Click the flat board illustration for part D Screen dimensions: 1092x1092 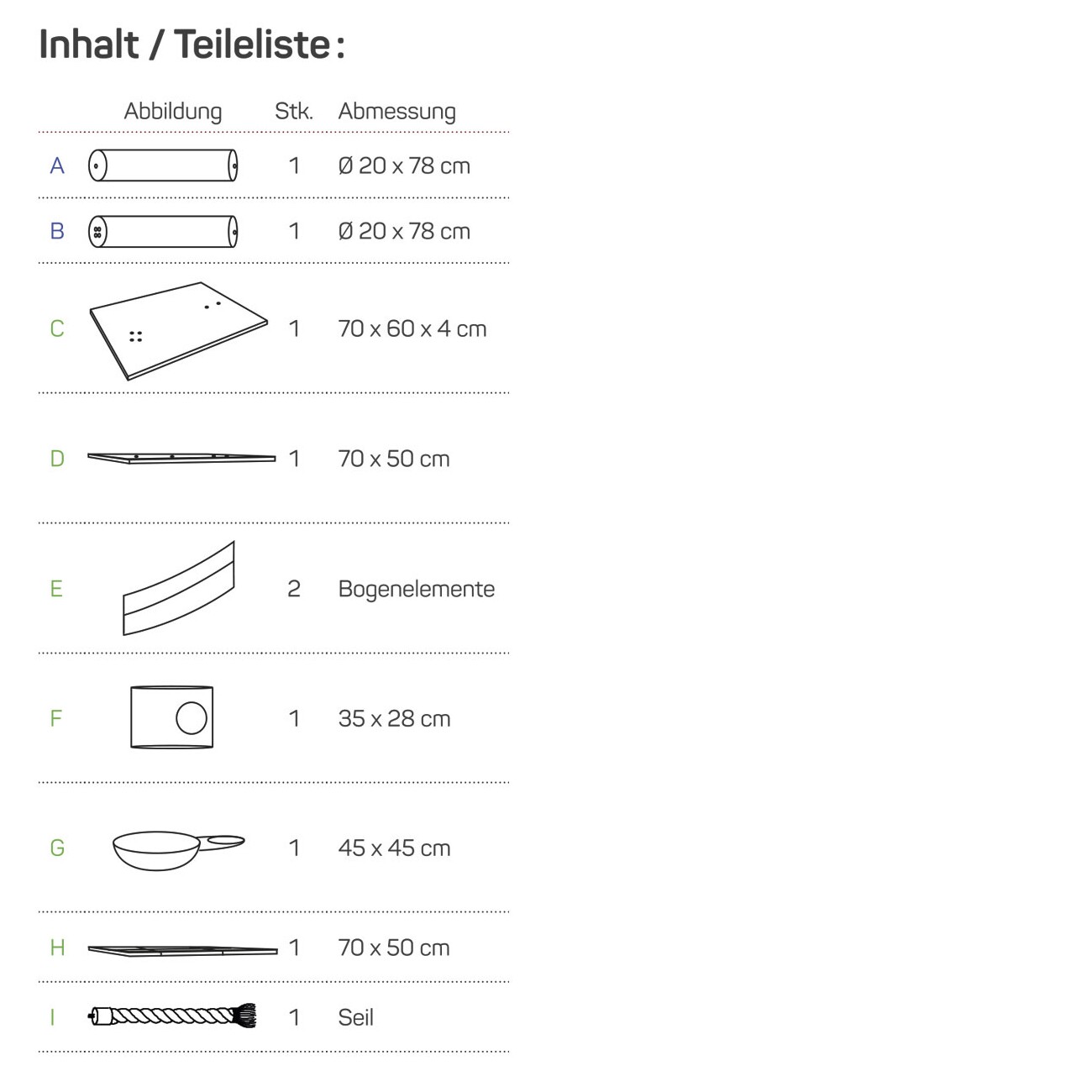(x=181, y=458)
